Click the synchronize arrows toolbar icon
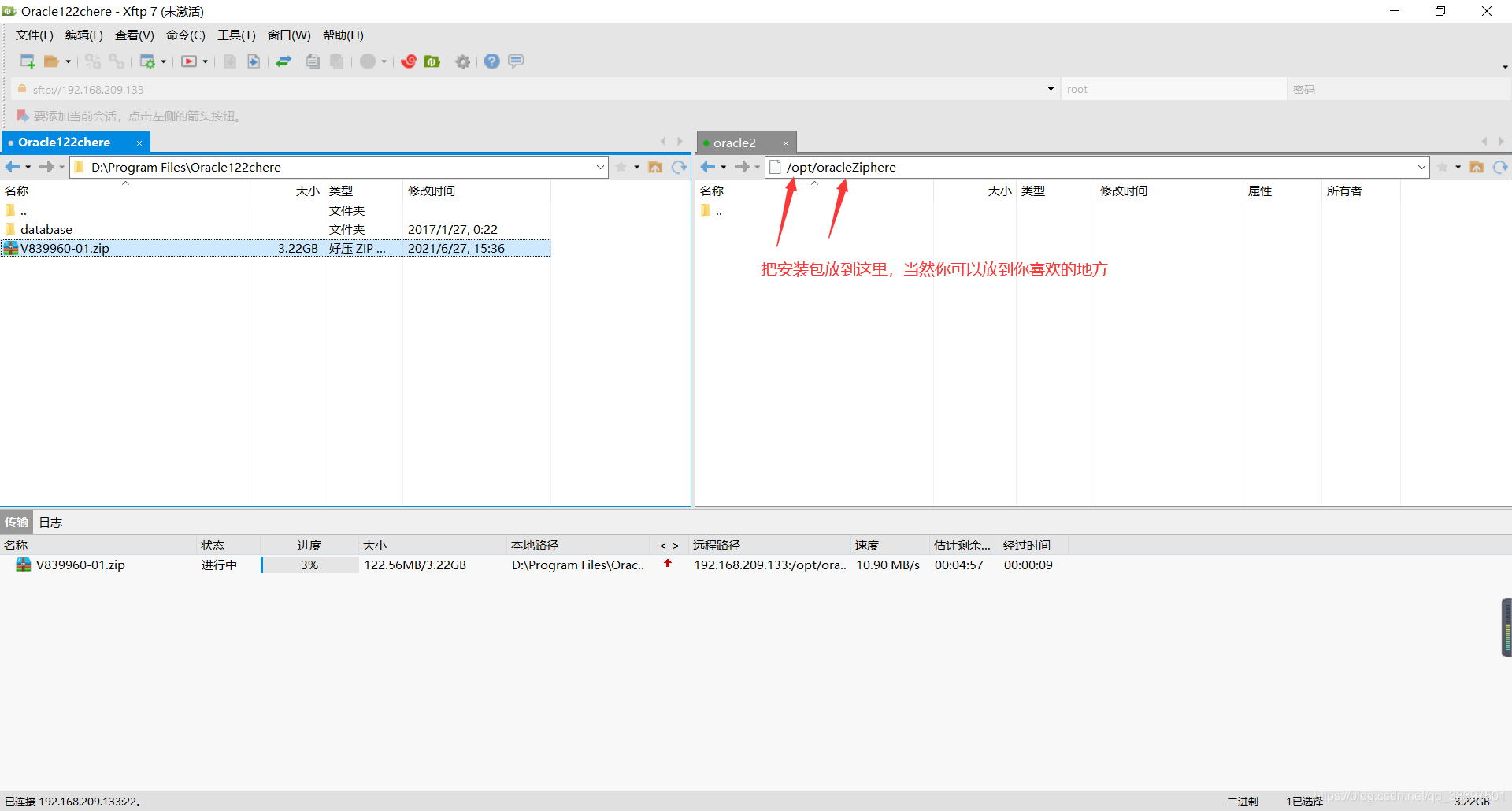 (283, 61)
